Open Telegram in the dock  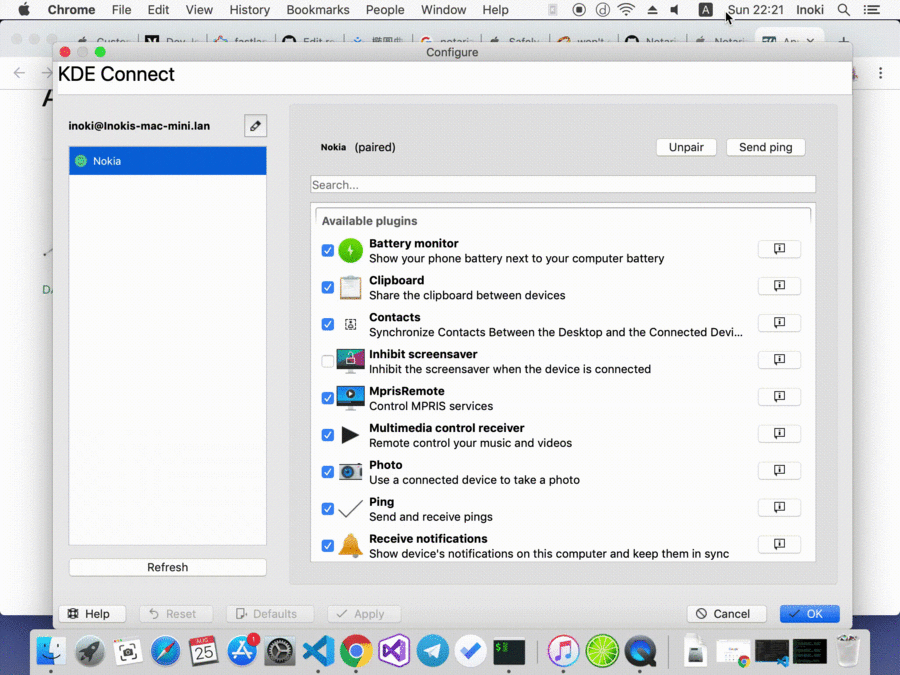[x=433, y=652]
